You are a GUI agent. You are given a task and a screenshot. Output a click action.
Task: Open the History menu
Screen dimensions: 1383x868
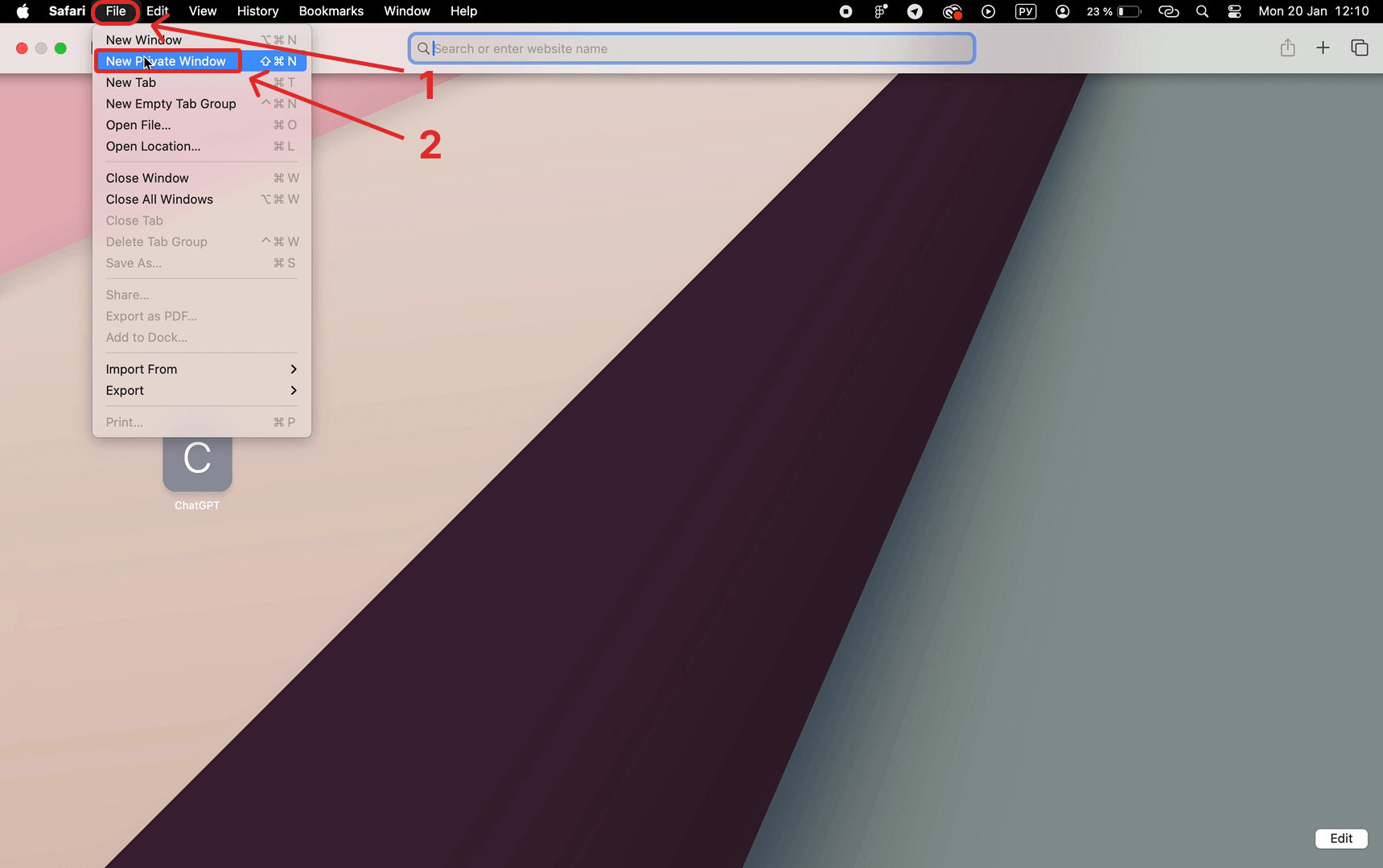click(x=257, y=11)
